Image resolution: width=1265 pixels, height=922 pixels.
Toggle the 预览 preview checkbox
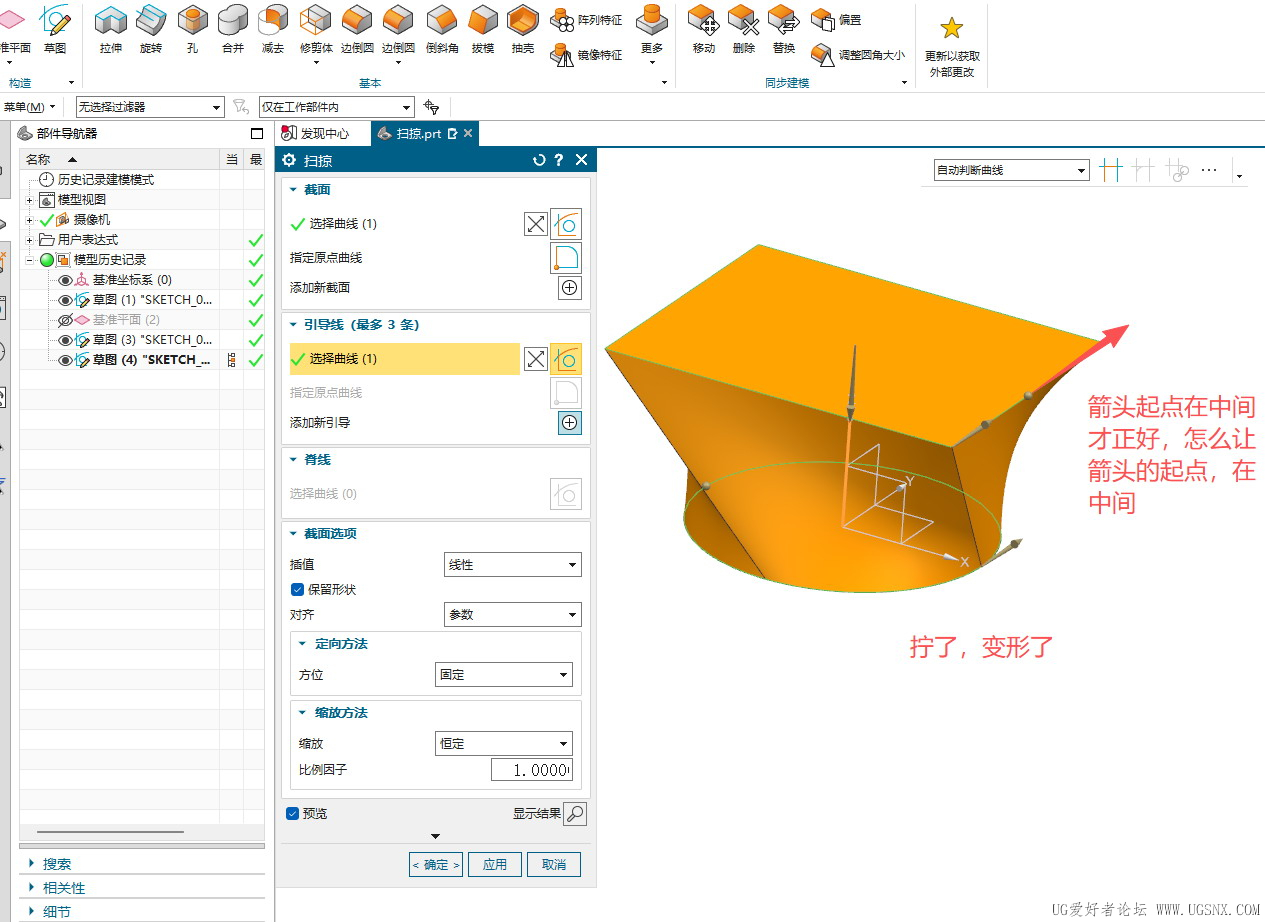point(293,814)
